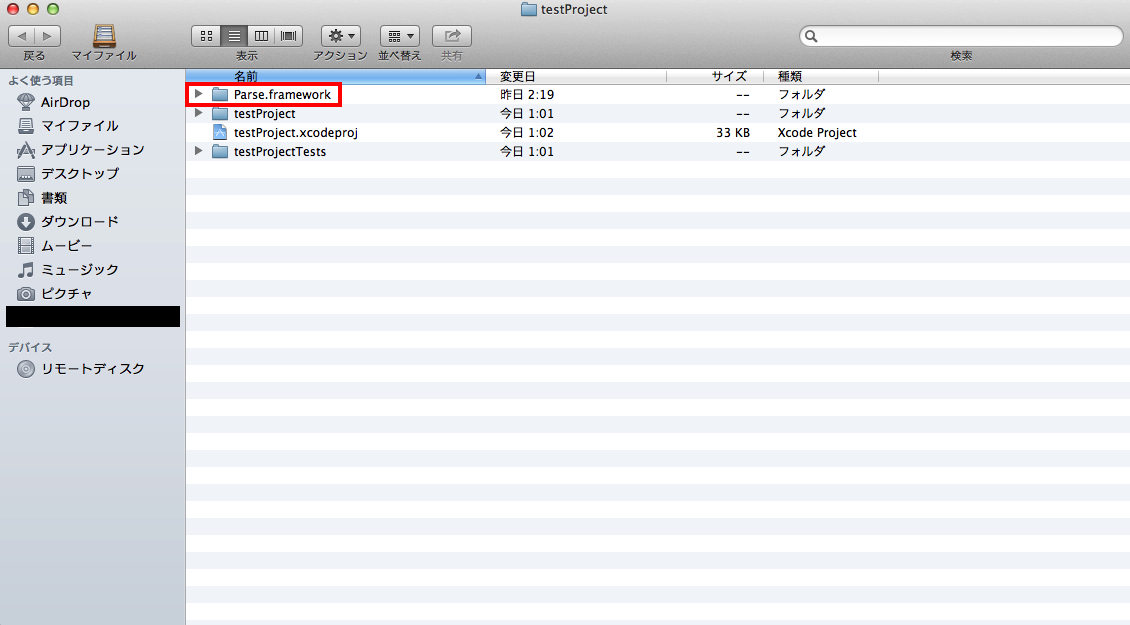Expand the testProjectTests folder triangle
Image resolution: width=1130 pixels, height=625 pixels.
[x=199, y=151]
